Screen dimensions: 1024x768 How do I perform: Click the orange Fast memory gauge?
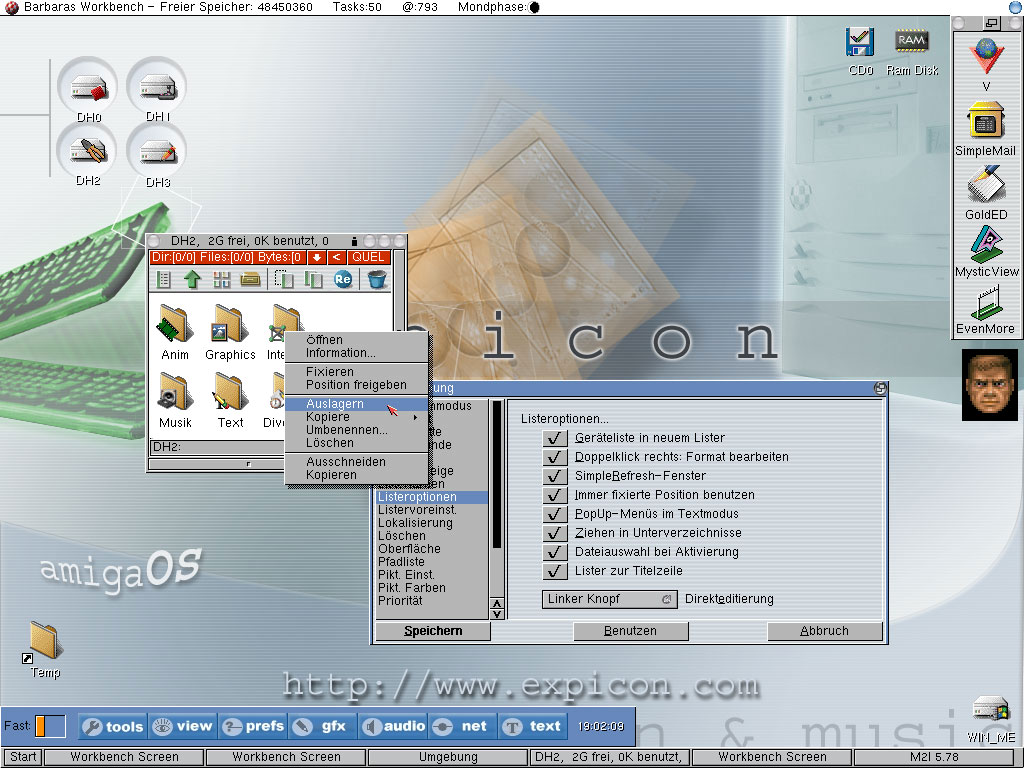point(50,726)
